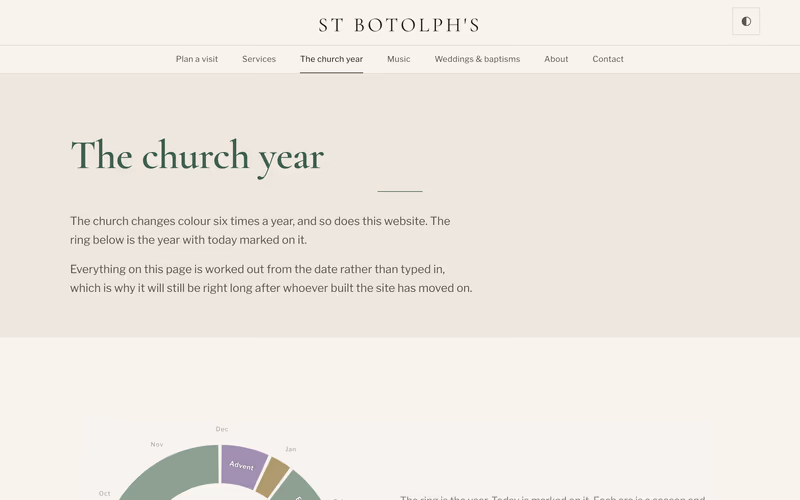Open the Plan a visit page
The height and width of the screenshot is (500, 800).
tap(196, 59)
